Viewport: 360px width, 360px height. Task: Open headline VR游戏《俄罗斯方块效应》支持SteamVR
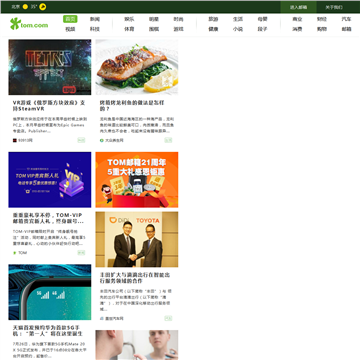pos(49,106)
